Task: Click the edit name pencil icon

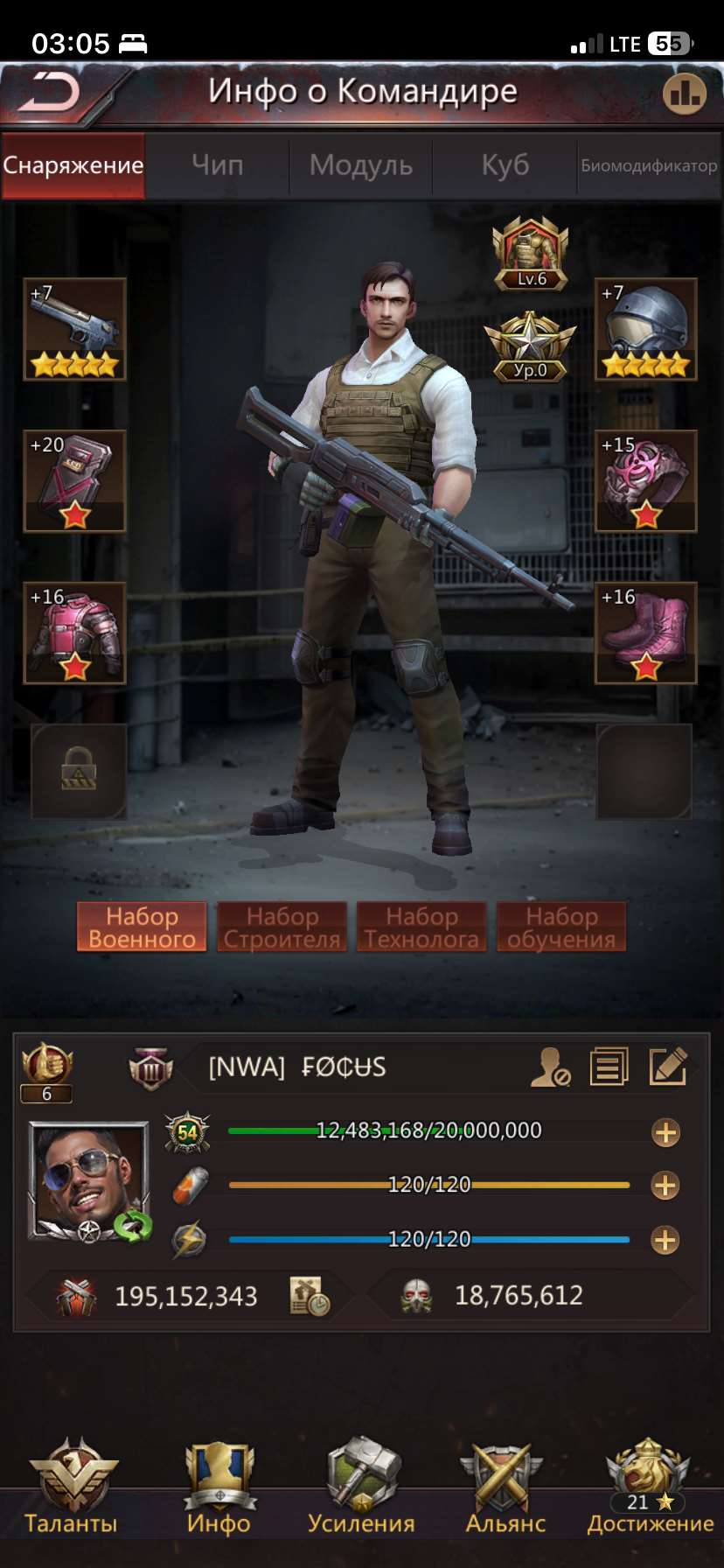Action: point(668,1067)
